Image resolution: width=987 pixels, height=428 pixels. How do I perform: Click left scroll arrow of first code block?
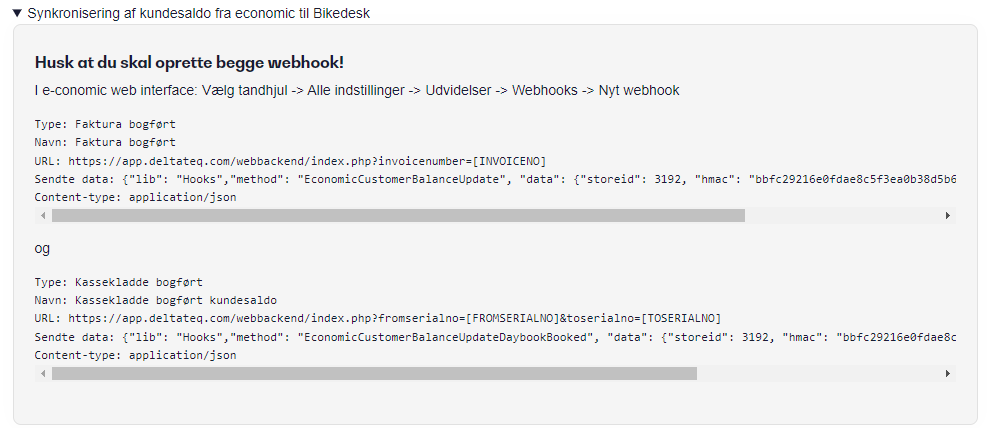tap(43, 216)
